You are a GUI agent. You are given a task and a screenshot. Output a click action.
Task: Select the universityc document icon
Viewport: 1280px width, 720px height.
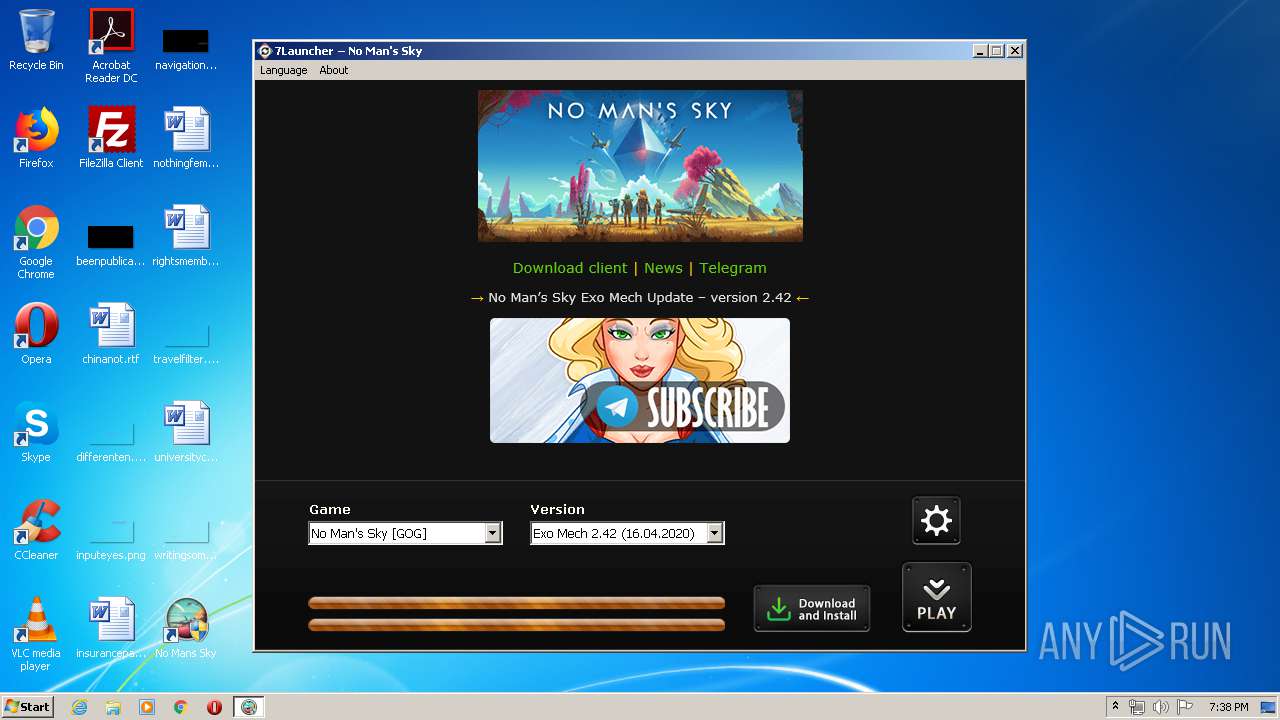(186, 432)
